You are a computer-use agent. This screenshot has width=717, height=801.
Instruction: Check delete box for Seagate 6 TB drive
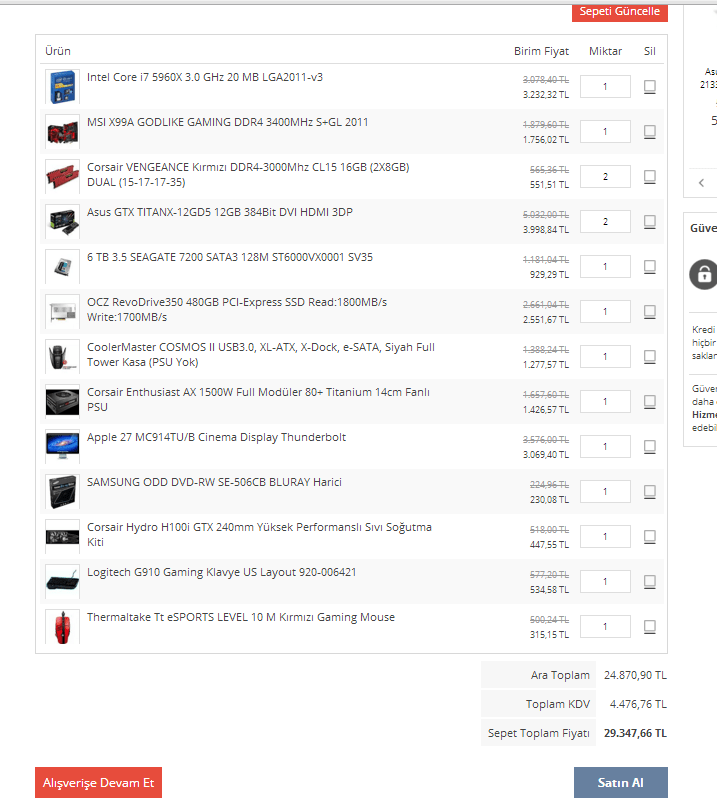coord(650,266)
